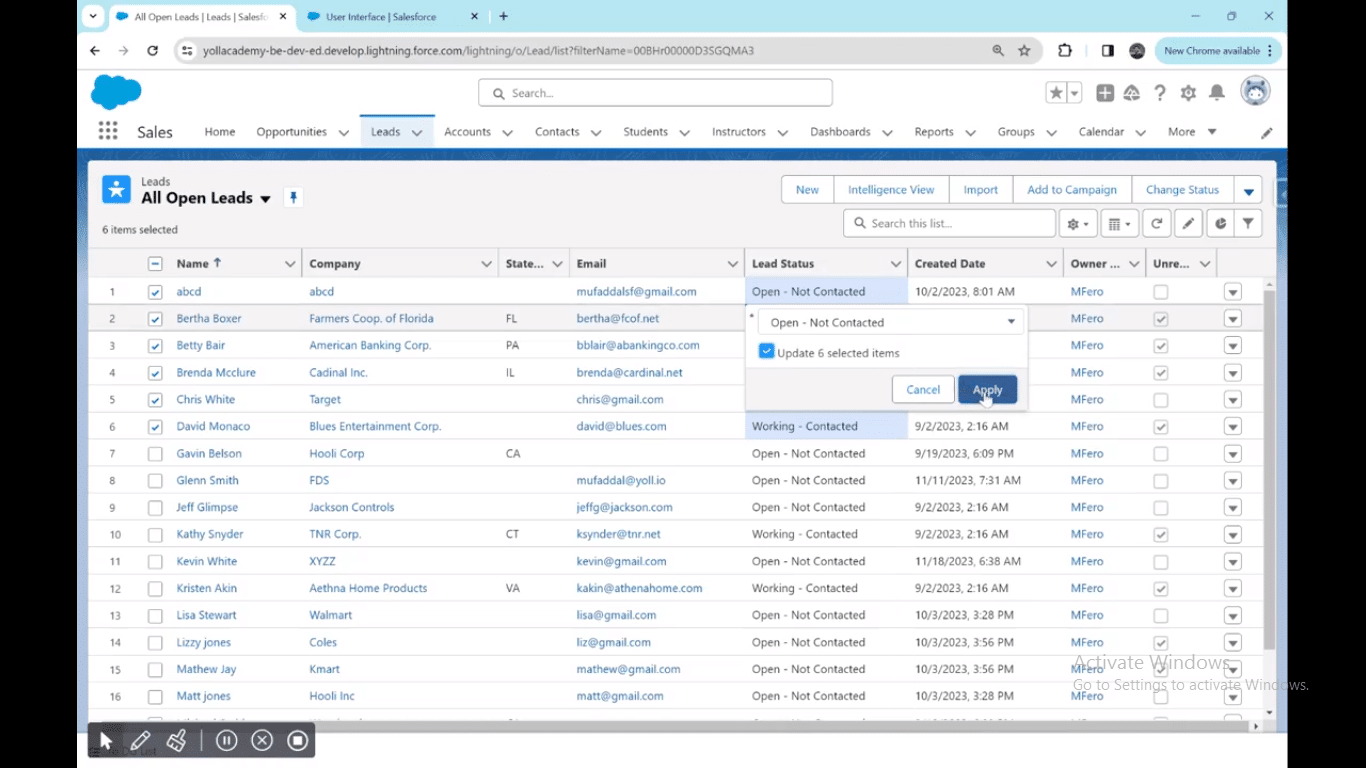Switch to the Accounts tab
The height and width of the screenshot is (768, 1366).
click(x=467, y=132)
